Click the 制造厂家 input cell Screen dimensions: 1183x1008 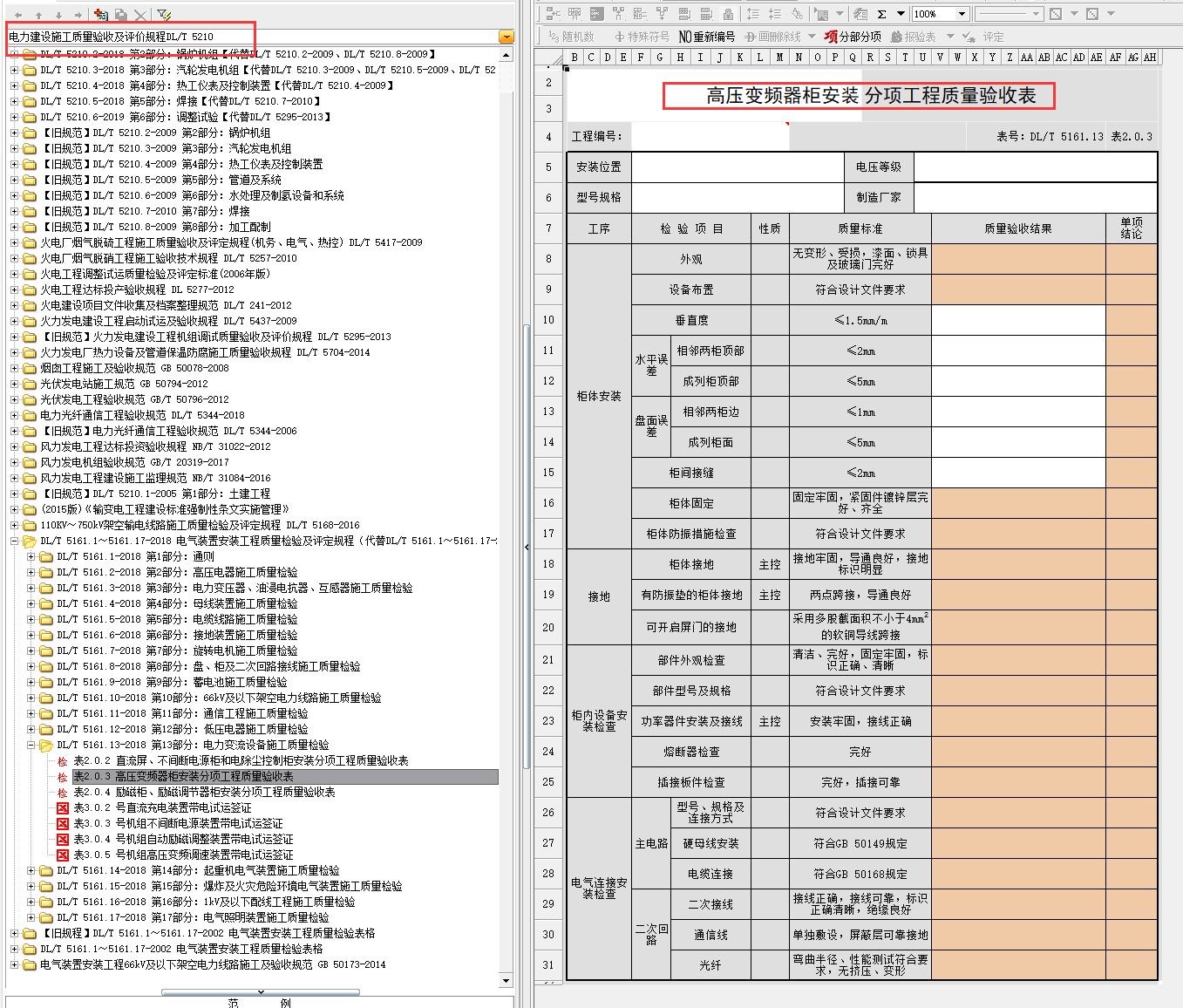(1036, 197)
